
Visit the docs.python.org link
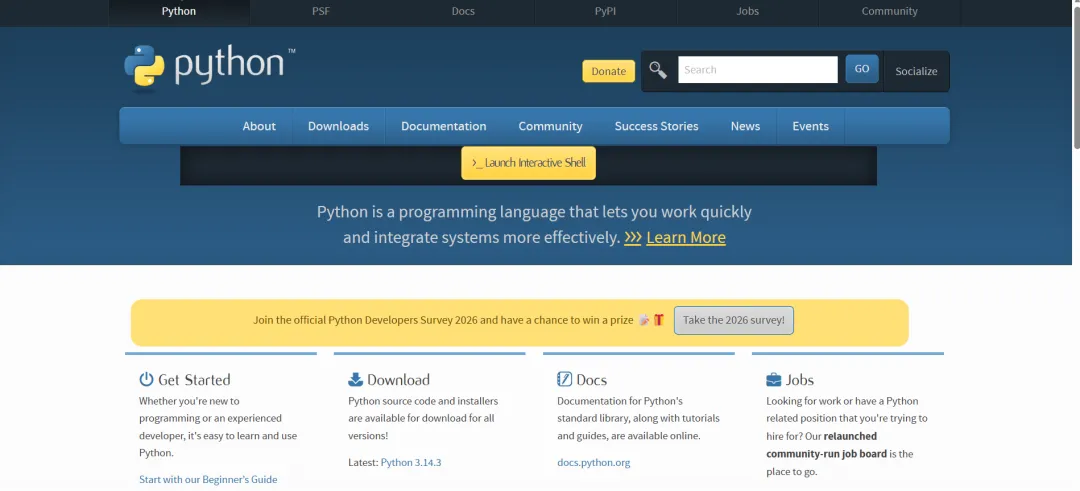click(594, 463)
